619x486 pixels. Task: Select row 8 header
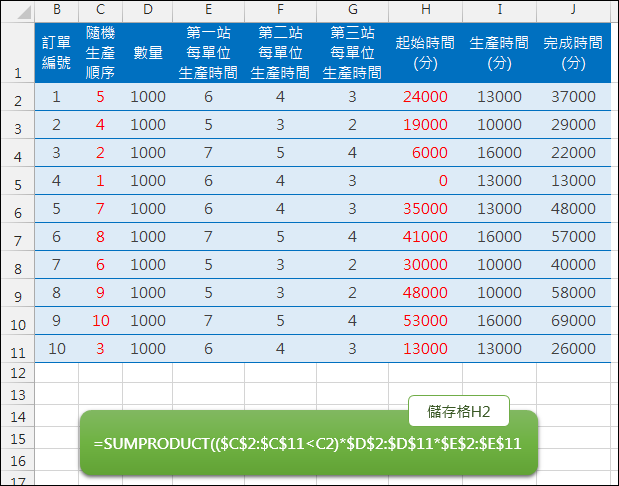coord(18,265)
